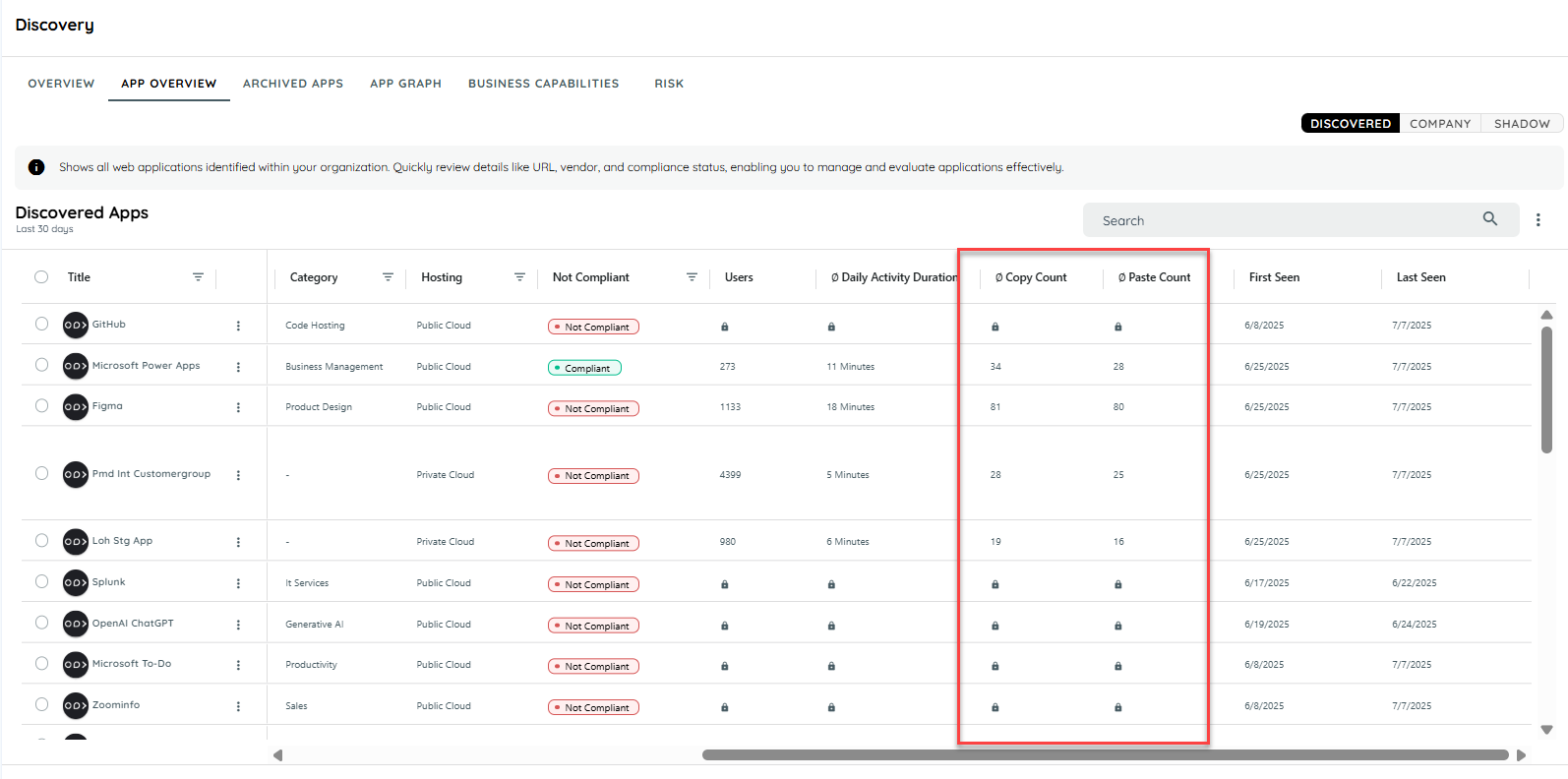Open the Not Compliant column filter
Viewport: 1568px width, 779px height.
pos(692,277)
